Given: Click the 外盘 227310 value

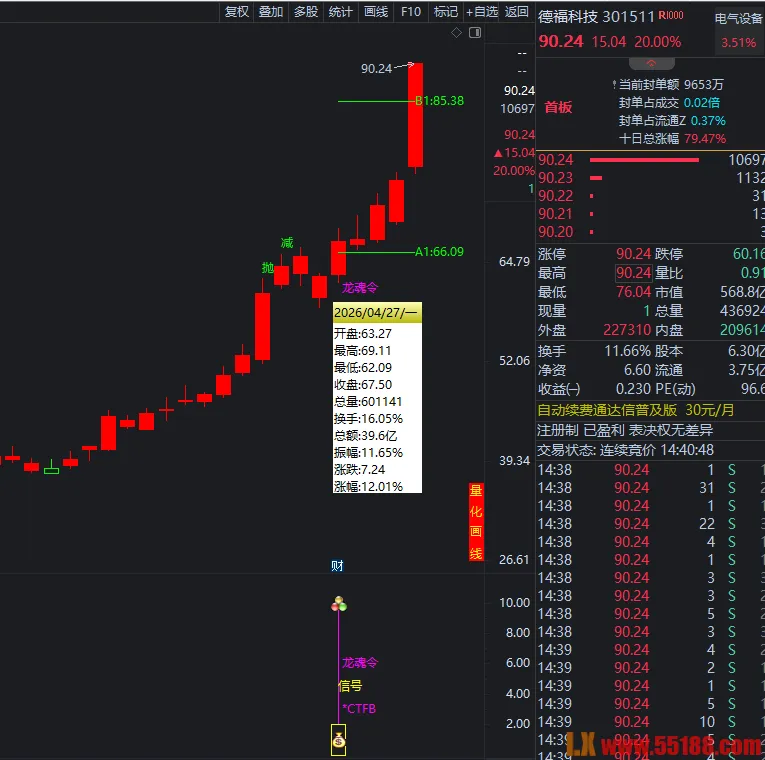Looking at the screenshot, I should pos(627,330).
